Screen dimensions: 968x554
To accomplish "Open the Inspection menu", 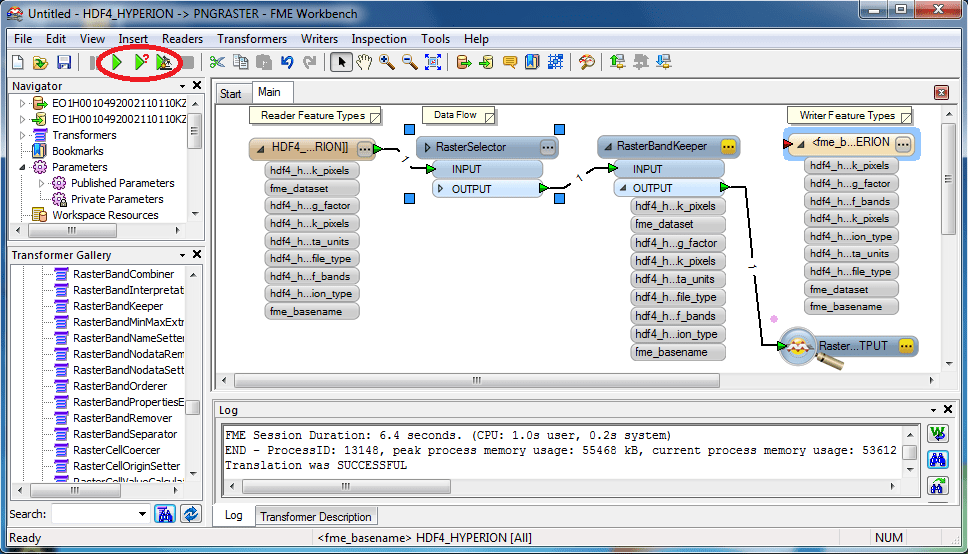I will pos(379,39).
